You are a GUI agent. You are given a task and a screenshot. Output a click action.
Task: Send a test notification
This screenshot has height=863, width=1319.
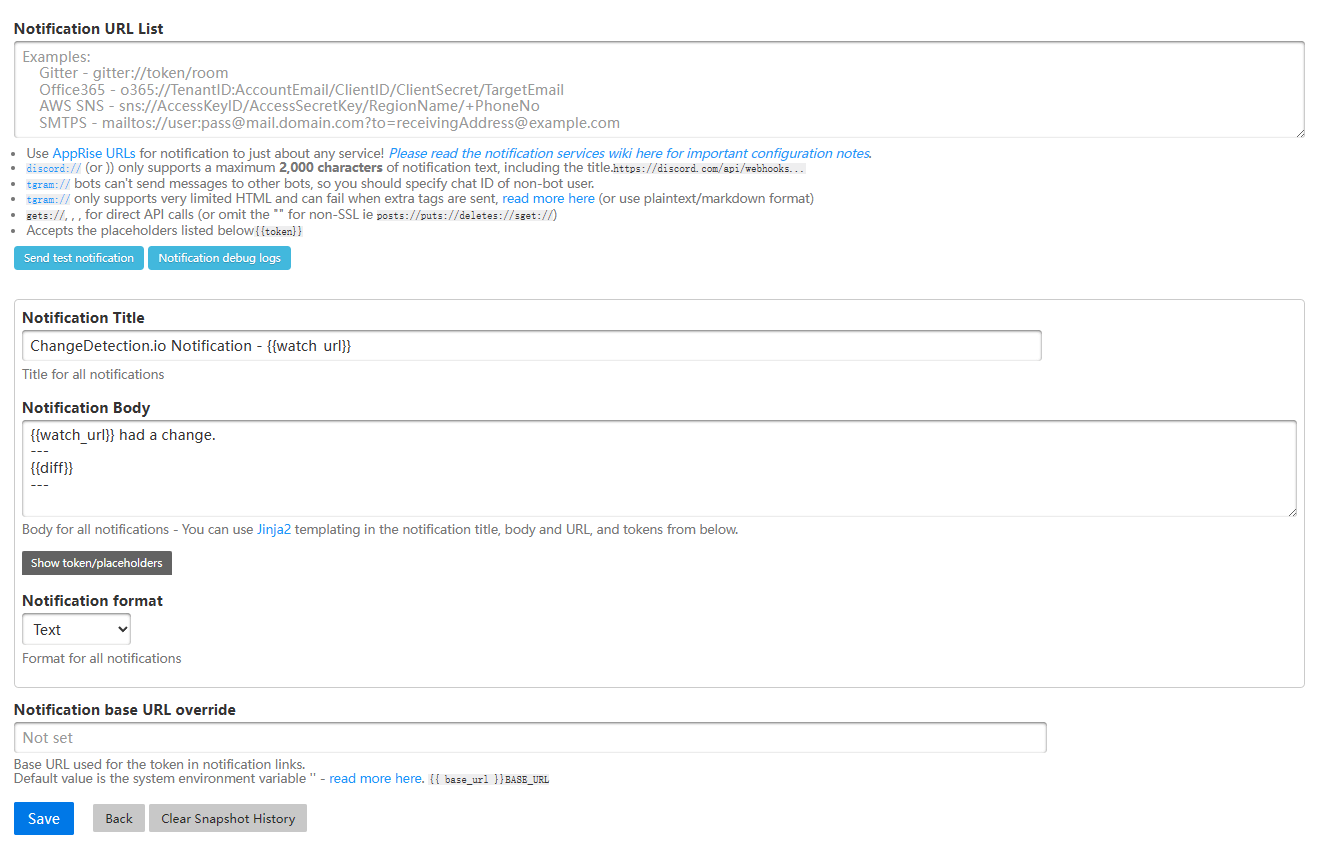point(78,257)
